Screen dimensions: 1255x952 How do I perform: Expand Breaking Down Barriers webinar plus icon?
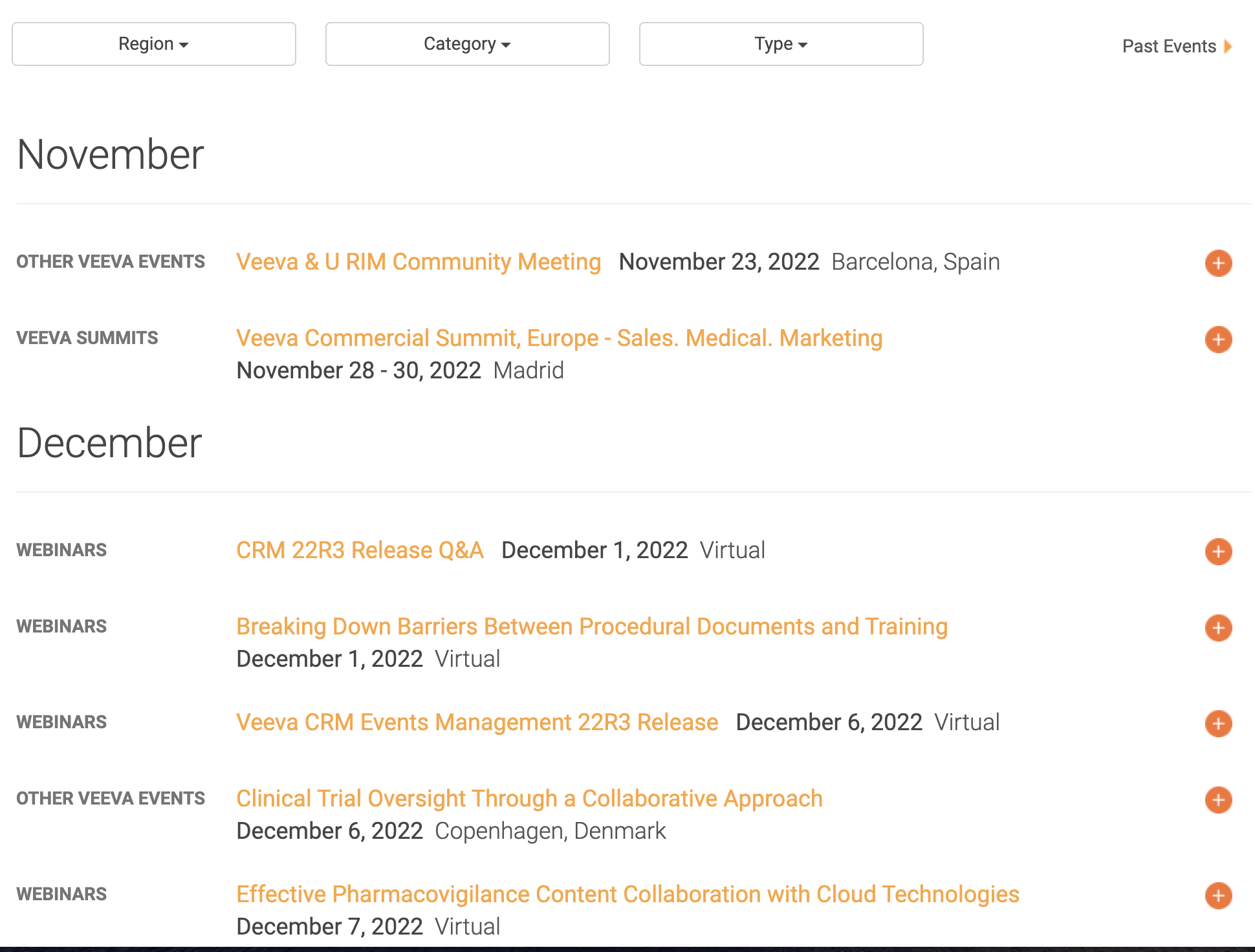click(1218, 628)
